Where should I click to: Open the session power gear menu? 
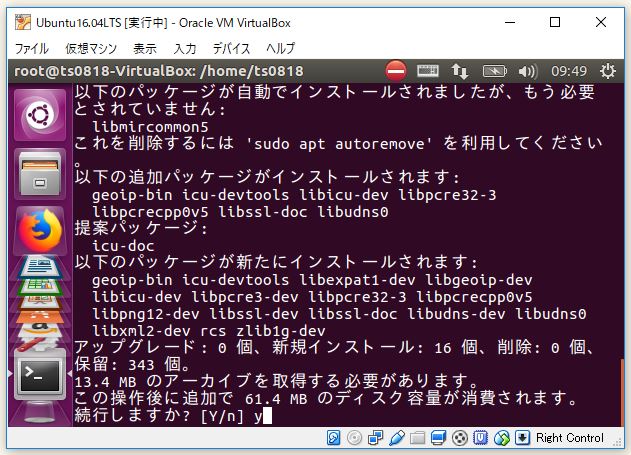[608, 71]
